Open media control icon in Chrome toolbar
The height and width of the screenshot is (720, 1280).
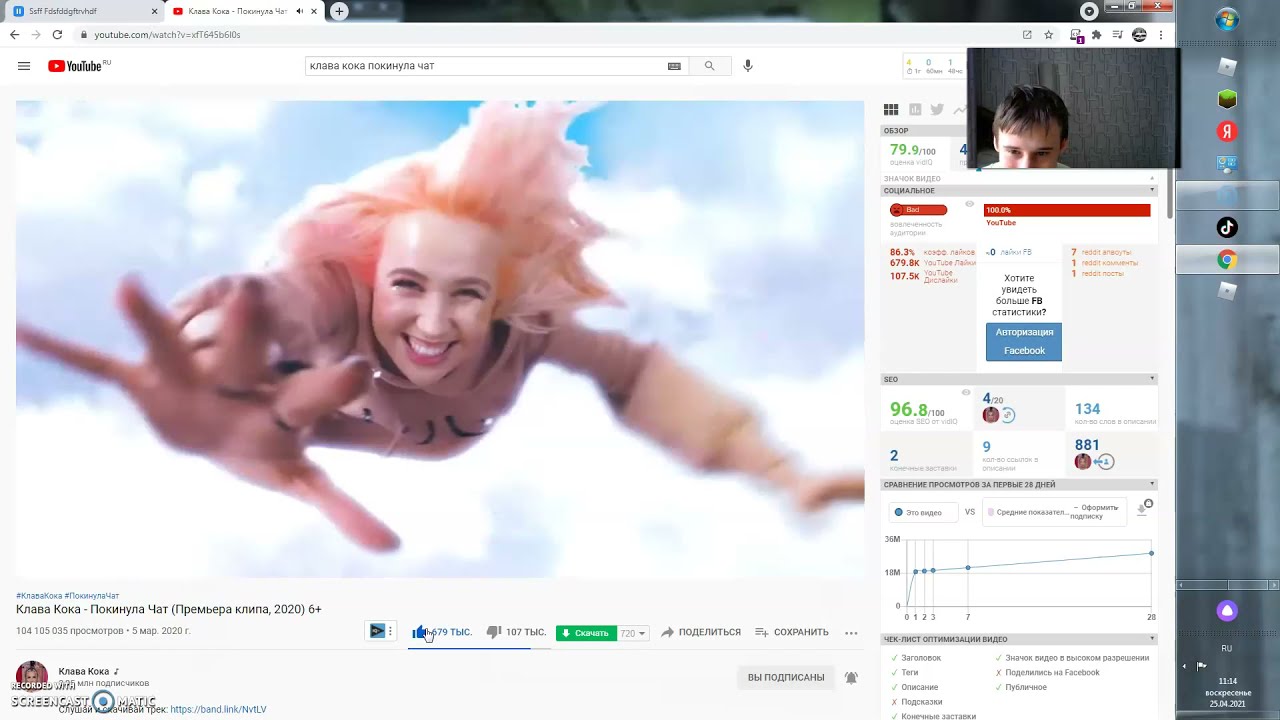[x=1118, y=34]
